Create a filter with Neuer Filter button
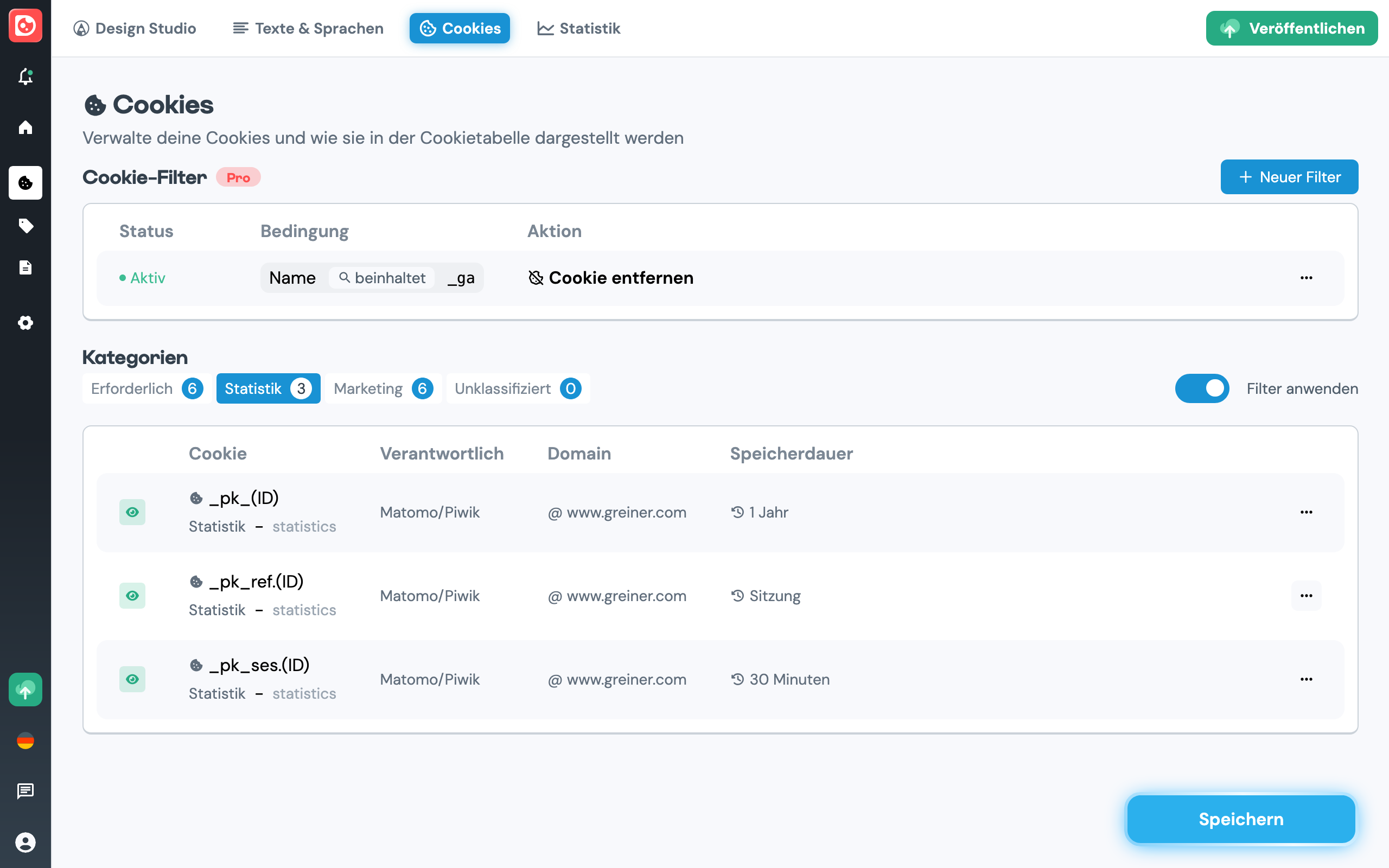This screenshot has width=1389, height=868. [x=1289, y=176]
